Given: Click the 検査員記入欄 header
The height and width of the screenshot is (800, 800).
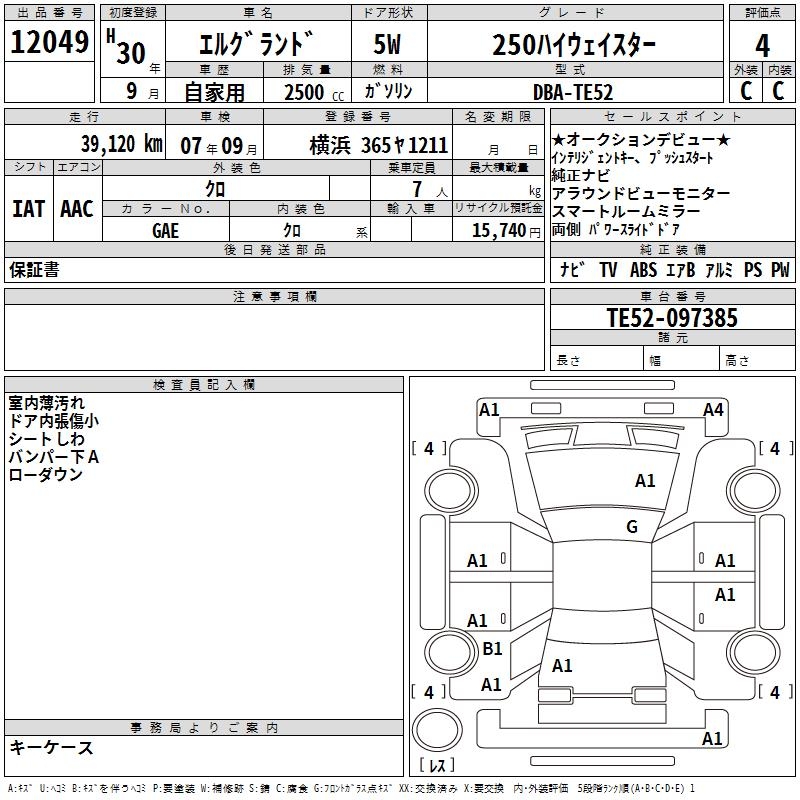Looking at the screenshot, I should coord(204,385).
